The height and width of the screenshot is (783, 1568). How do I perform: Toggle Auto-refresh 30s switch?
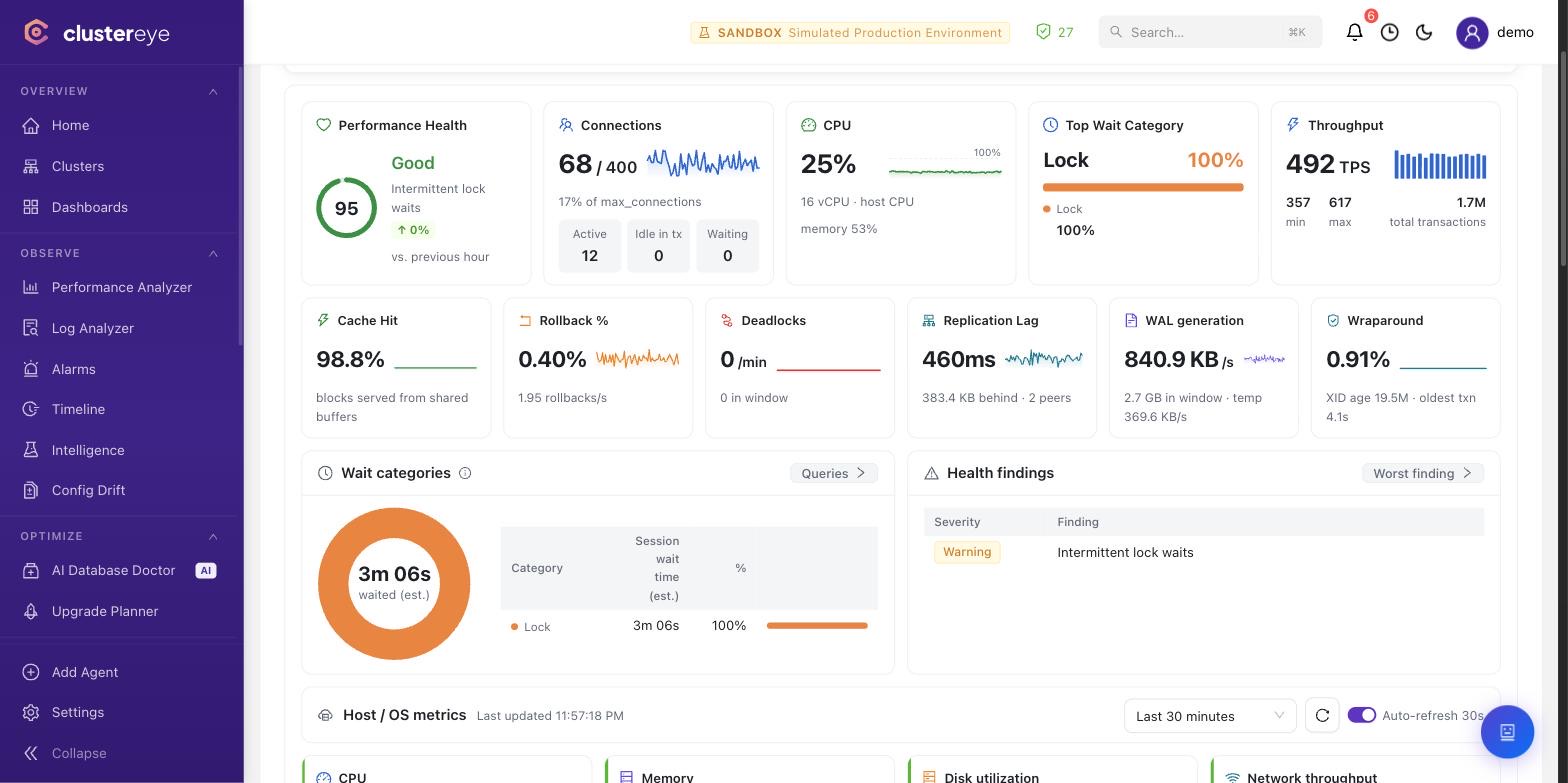point(1362,715)
